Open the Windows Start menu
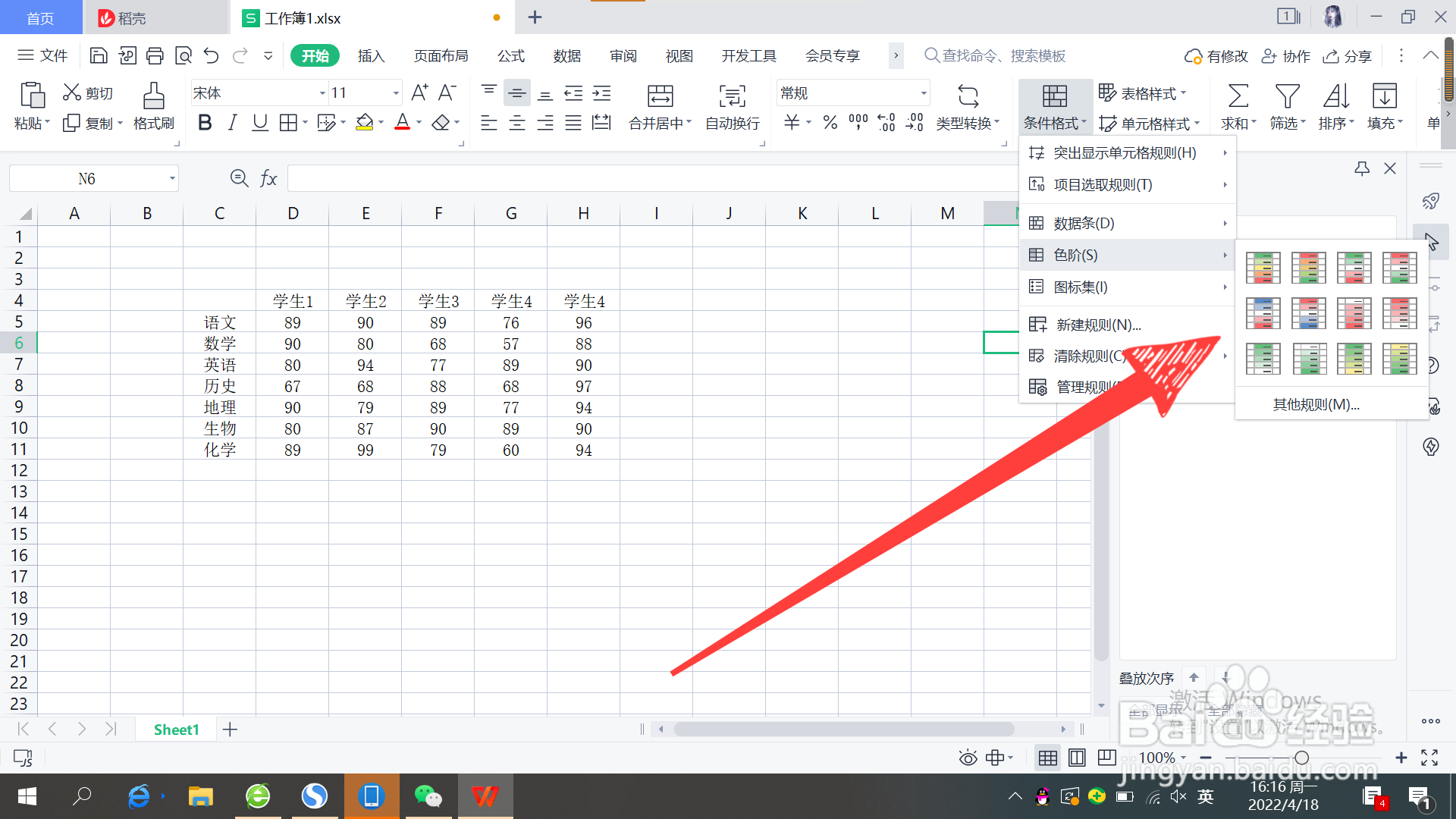This screenshot has width=1456, height=819. 27,796
